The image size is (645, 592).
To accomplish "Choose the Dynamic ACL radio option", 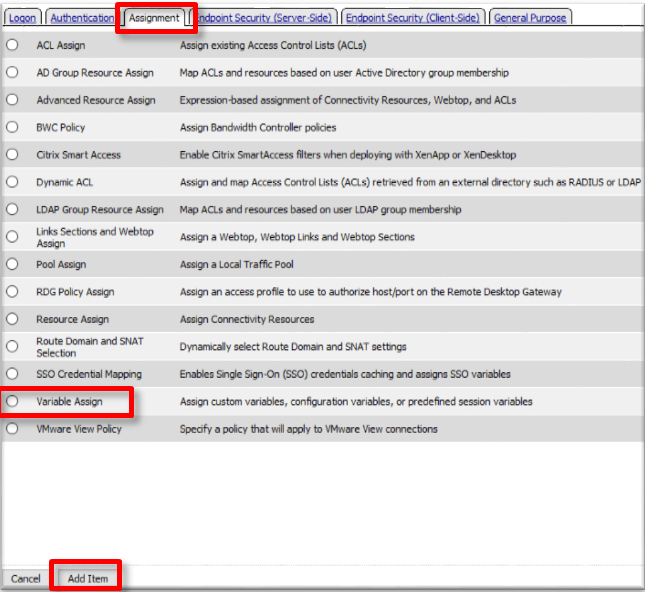I will click(12, 181).
